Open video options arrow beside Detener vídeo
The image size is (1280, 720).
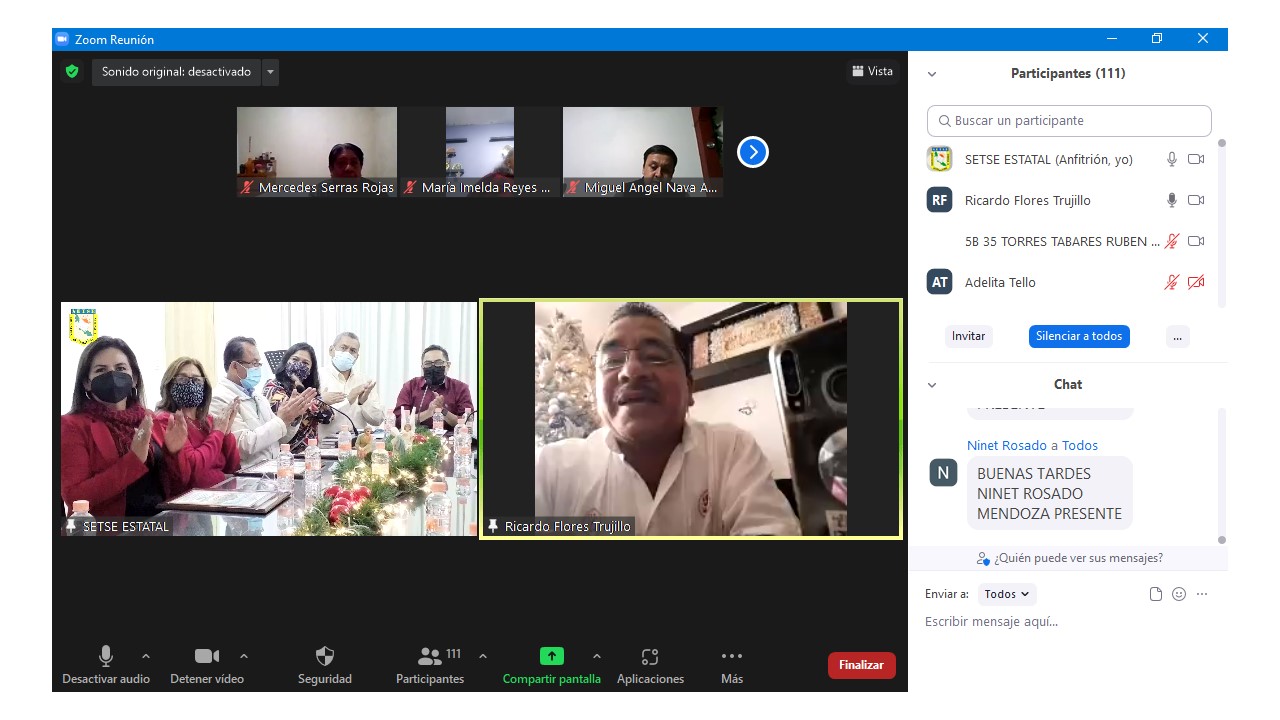click(x=244, y=656)
